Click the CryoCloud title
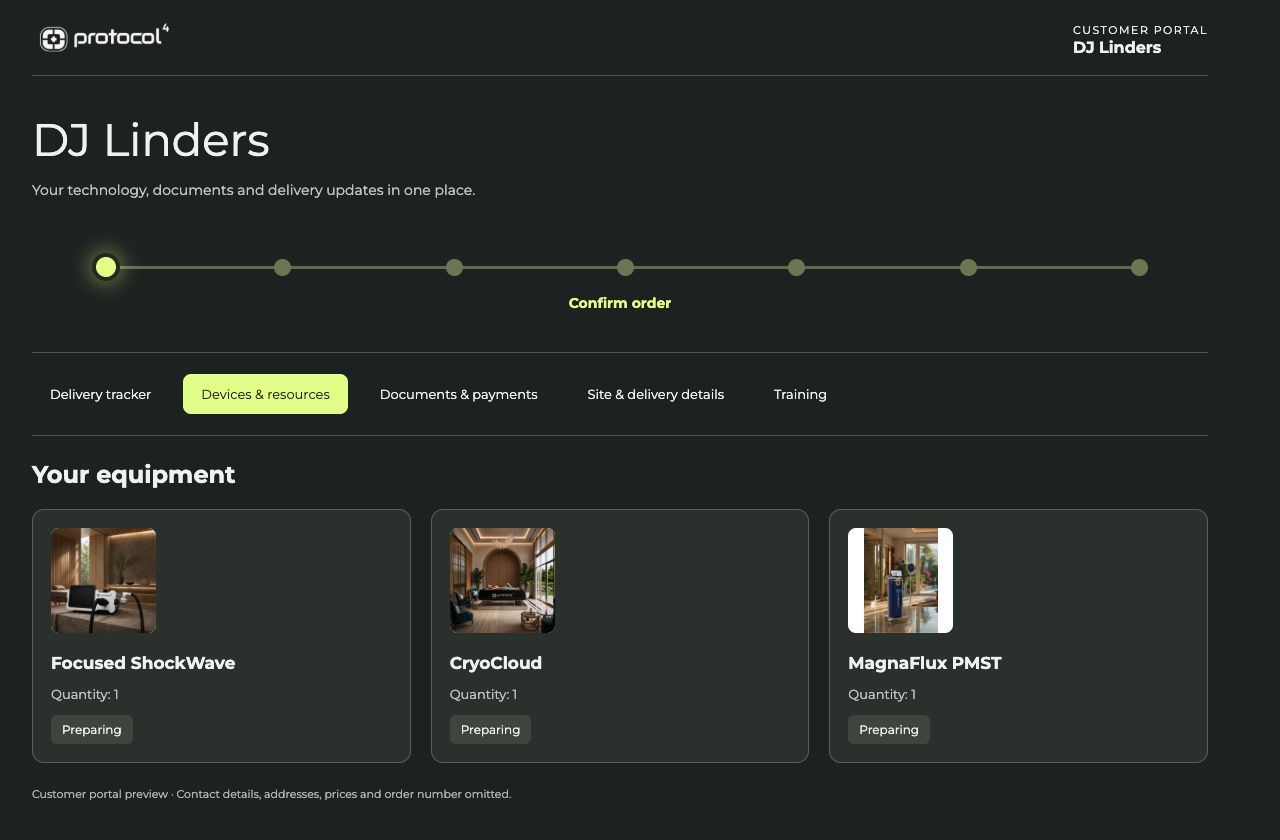This screenshot has height=840, width=1280. coord(496,663)
